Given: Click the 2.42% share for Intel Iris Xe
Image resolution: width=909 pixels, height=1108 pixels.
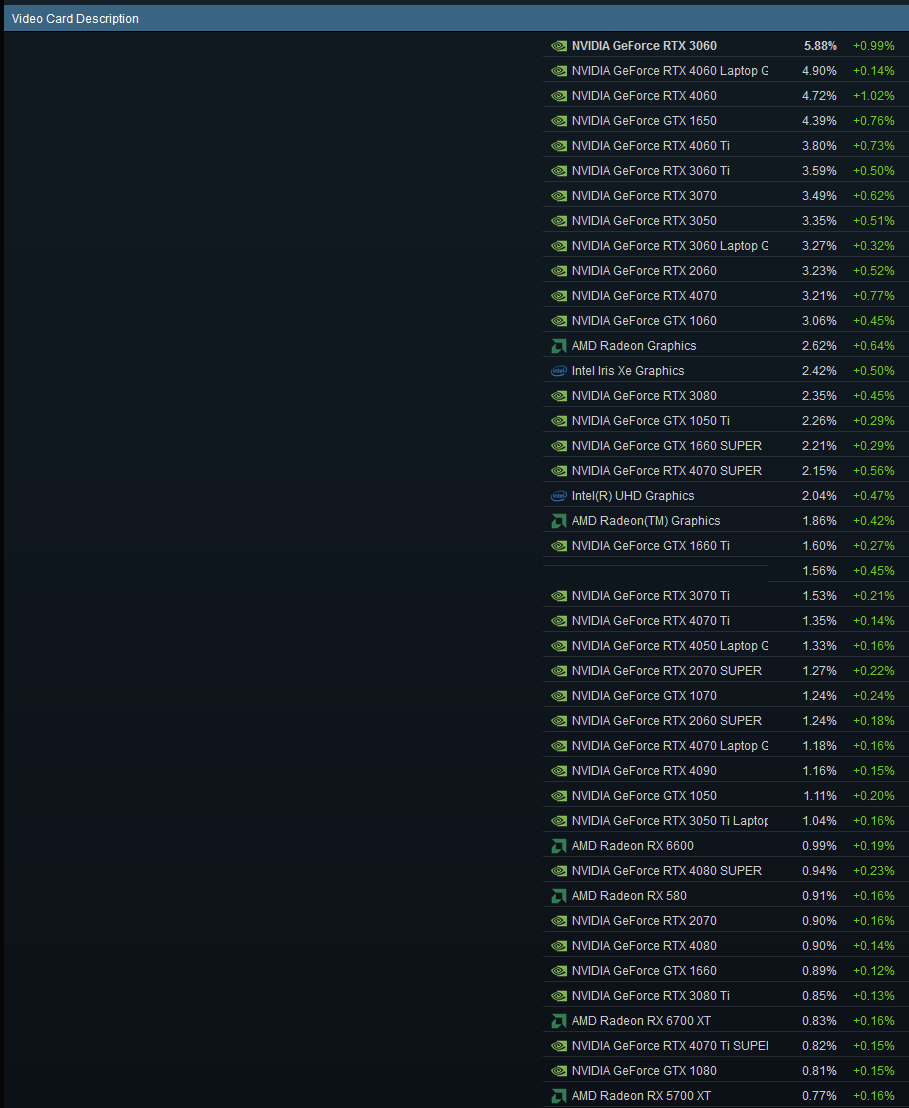Looking at the screenshot, I should (819, 371).
